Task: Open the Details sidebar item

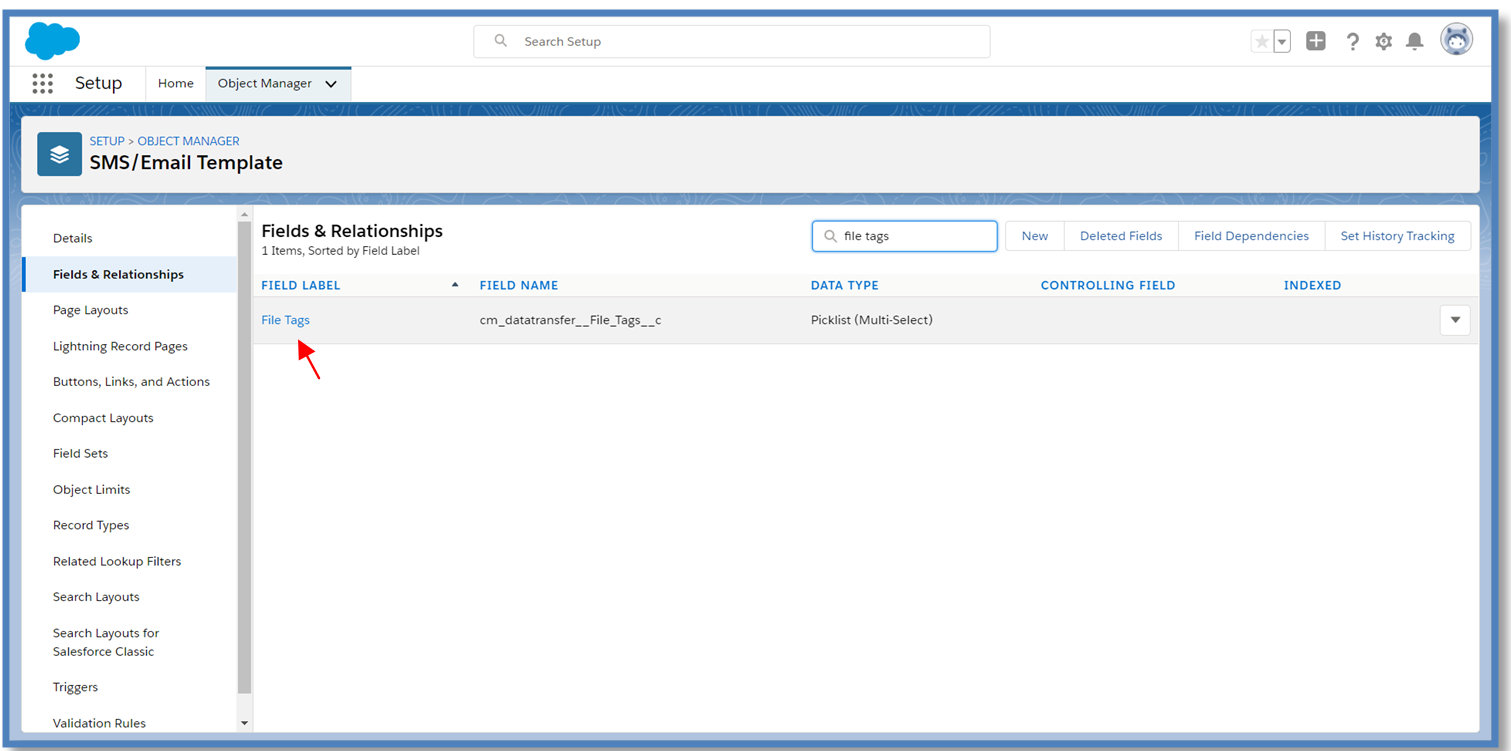Action: (73, 238)
